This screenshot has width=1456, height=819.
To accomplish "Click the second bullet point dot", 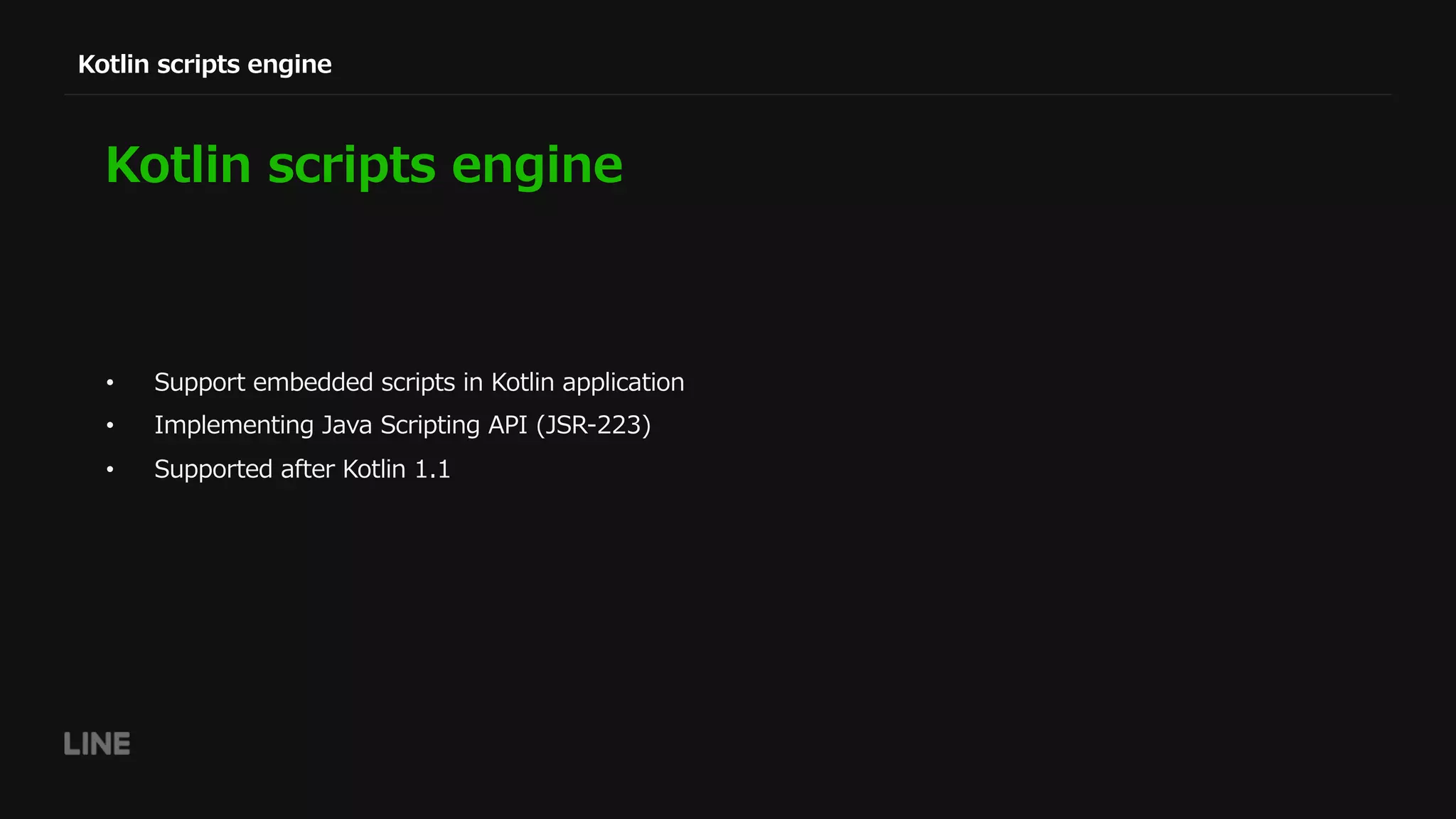I will tap(109, 426).
